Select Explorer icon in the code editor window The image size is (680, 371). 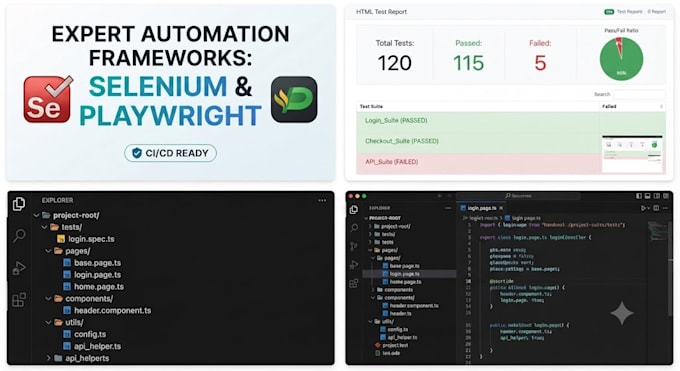354,210
